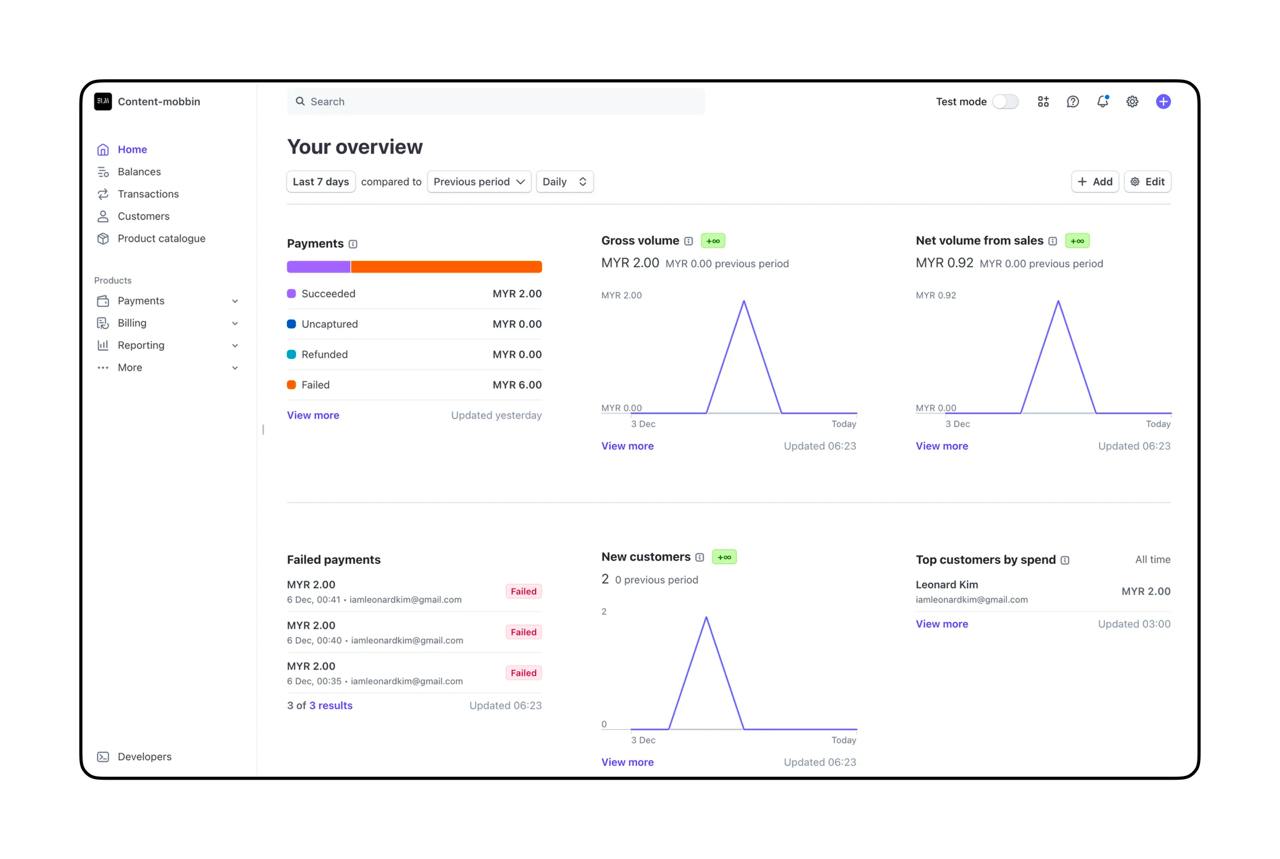Click the Reporting bar chart icon
Image resolution: width=1280 pixels, height=859 pixels.
103,345
